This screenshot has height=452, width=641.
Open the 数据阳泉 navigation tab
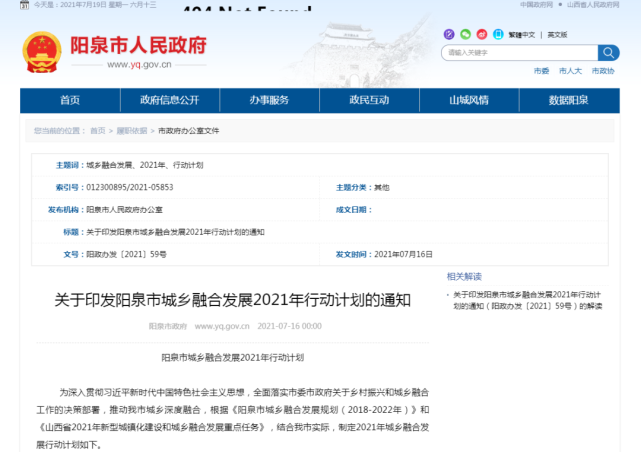coord(569,100)
